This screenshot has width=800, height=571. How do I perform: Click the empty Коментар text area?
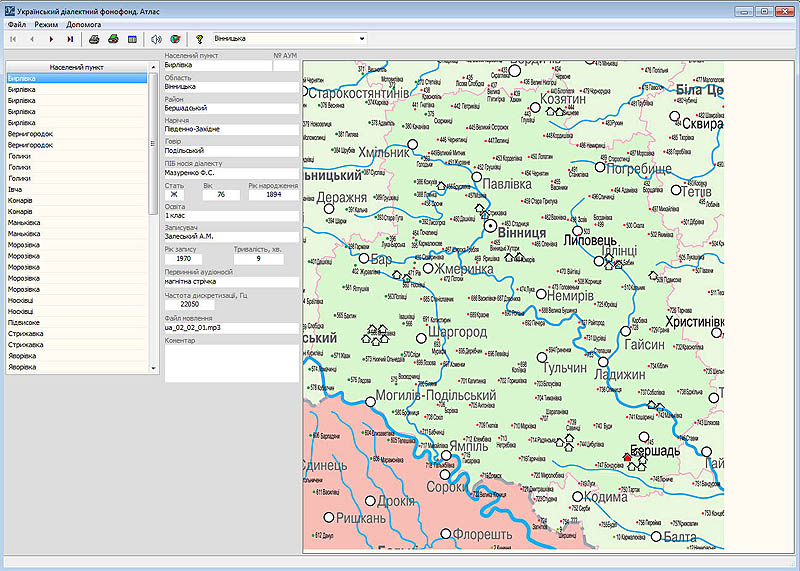[x=231, y=363]
